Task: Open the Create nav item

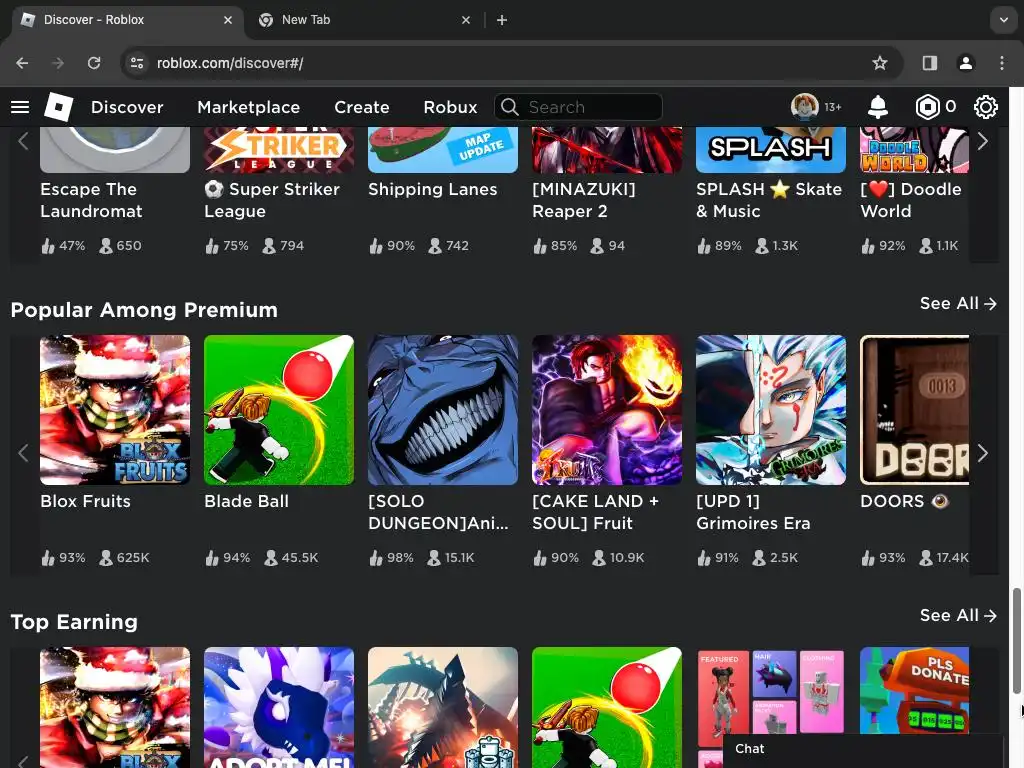Action: coord(361,106)
